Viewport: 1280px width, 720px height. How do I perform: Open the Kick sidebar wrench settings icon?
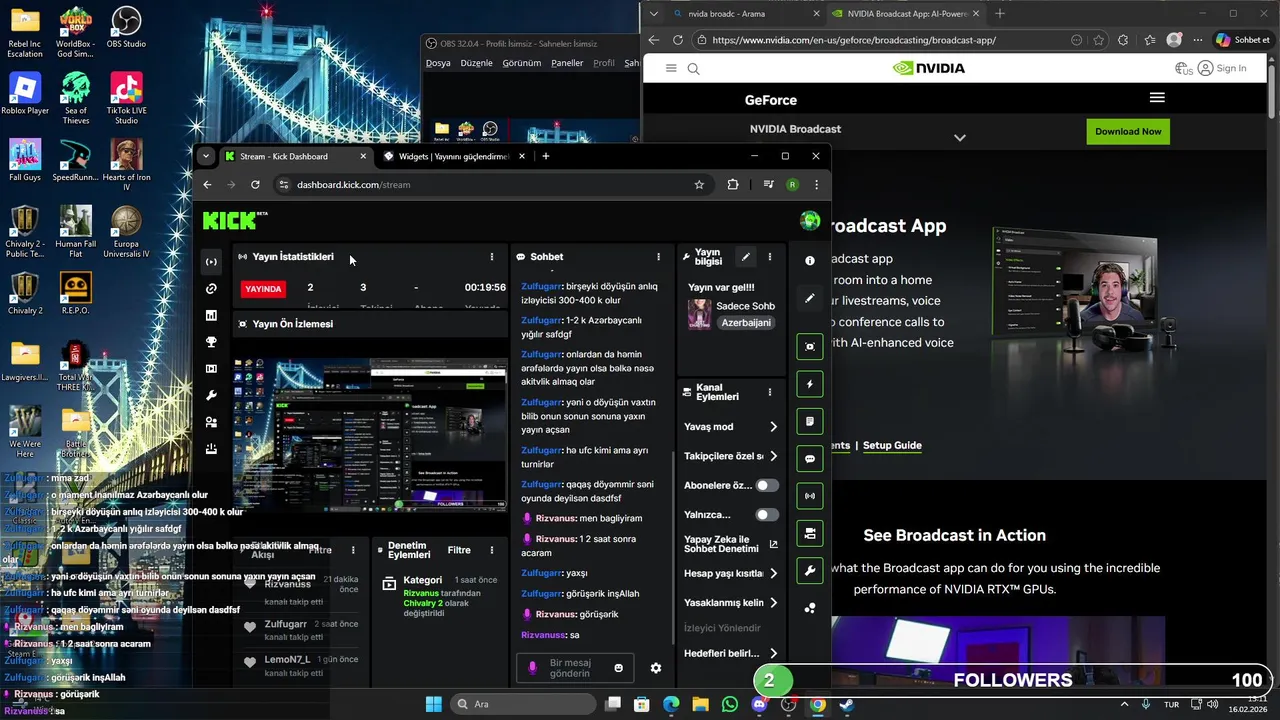click(x=211, y=396)
